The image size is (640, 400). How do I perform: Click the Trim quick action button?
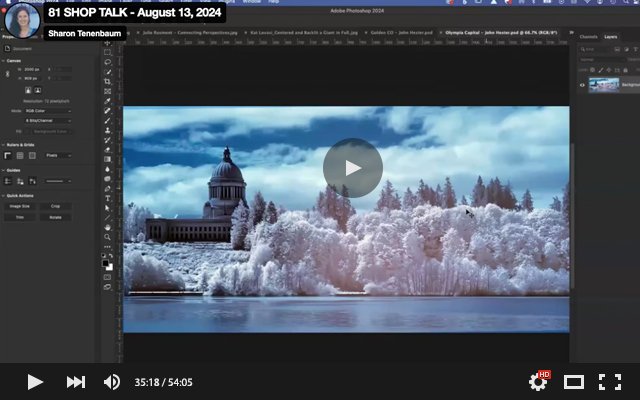click(20, 218)
